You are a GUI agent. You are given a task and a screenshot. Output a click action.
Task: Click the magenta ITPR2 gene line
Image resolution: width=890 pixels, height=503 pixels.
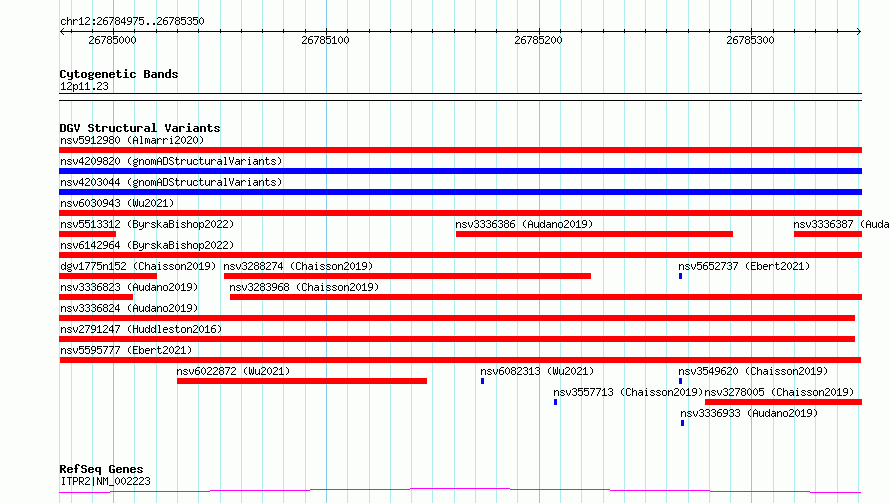click(460, 491)
